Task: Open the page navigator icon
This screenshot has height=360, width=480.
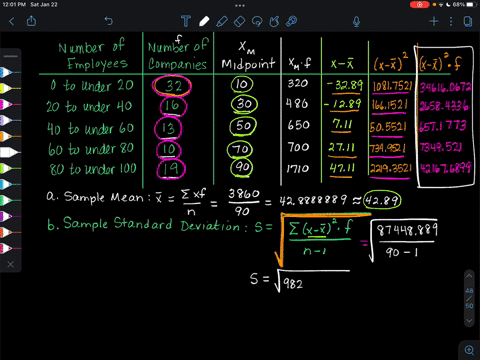Action: 468,22
